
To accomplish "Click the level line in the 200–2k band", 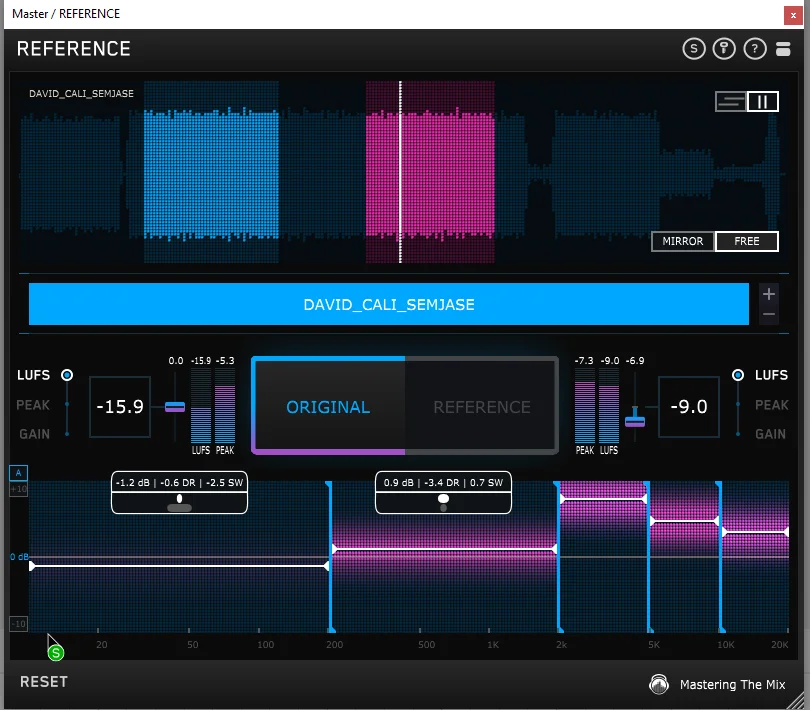I will 445,549.
